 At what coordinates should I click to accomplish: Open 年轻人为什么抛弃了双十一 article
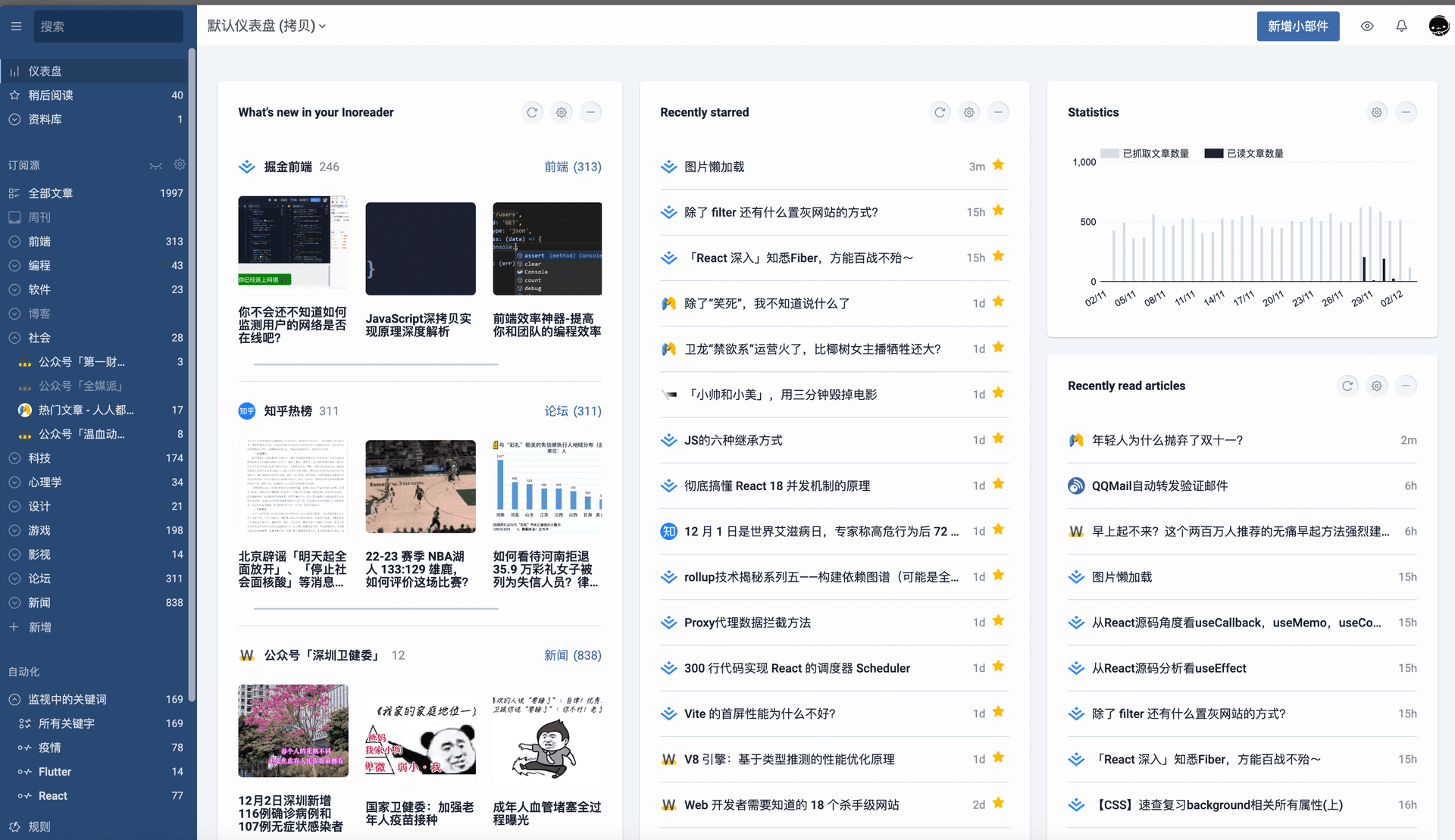coord(1167,440)
